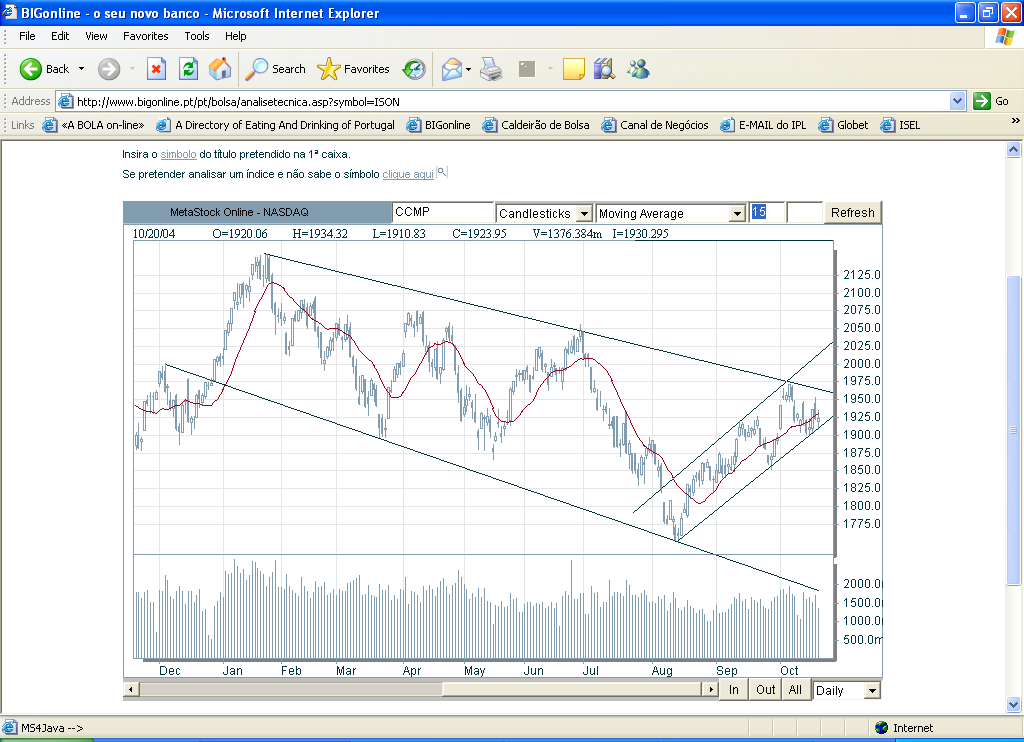Open the BIGonline links bar shortcut

click(438, 125)
